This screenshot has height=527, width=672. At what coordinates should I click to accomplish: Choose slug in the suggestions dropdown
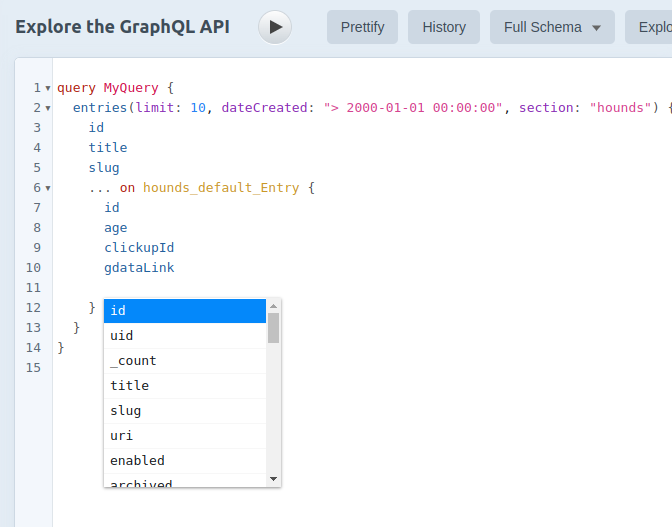pyautogui.click(x=185, y=411)
